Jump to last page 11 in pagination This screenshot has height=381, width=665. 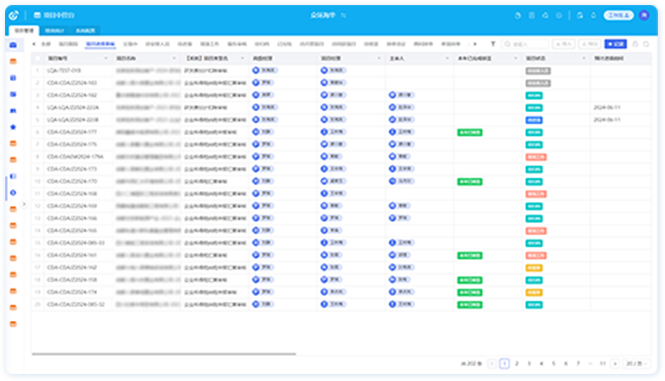click(602, 364)
